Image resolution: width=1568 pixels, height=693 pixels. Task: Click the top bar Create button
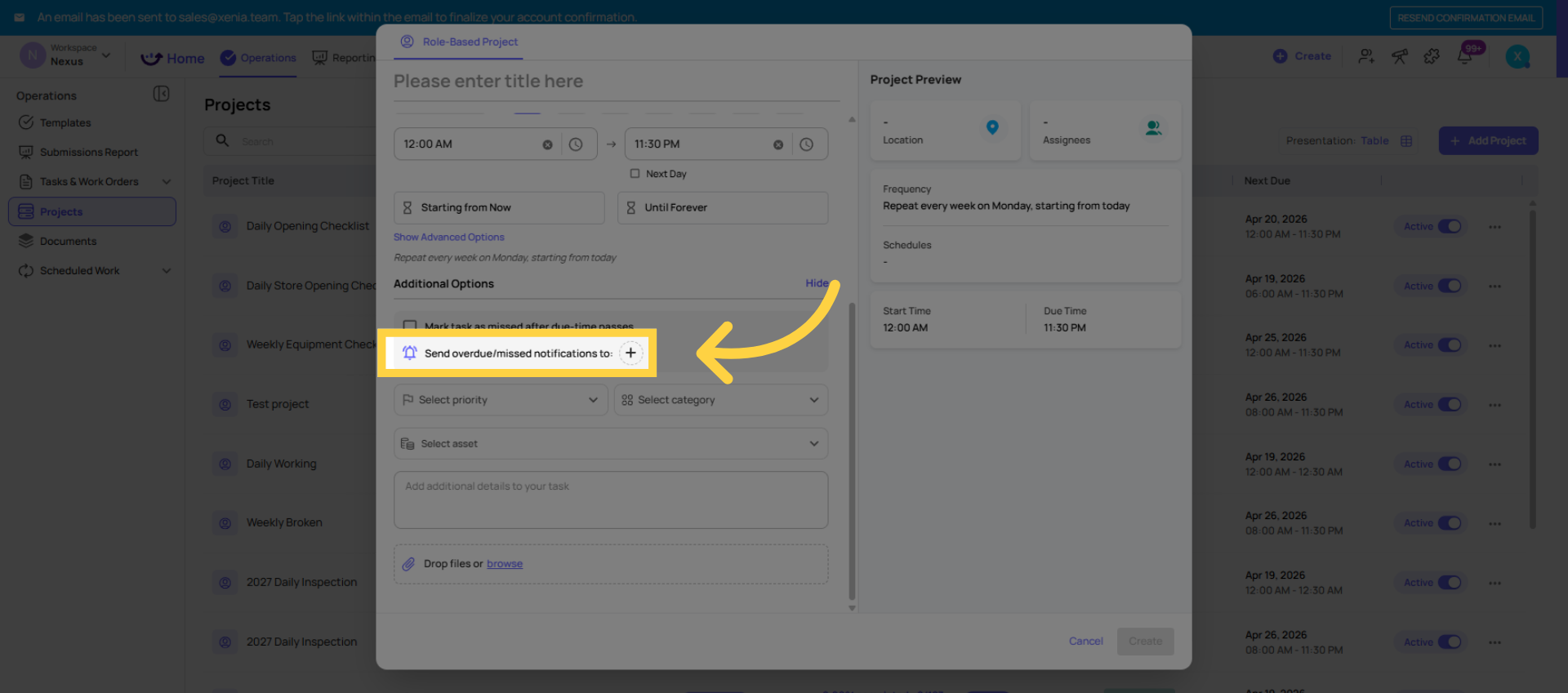[x=1302, y=56]
